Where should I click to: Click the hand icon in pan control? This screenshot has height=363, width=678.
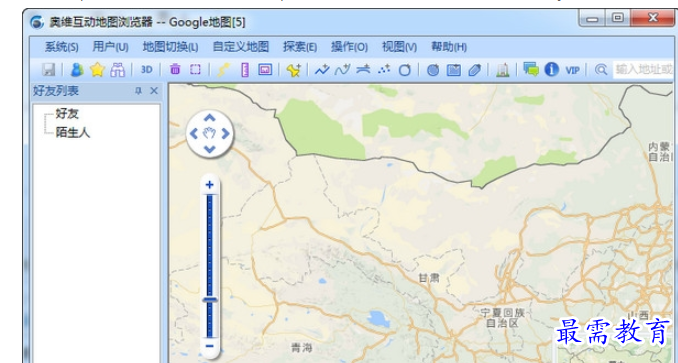(x=210, y=133)
